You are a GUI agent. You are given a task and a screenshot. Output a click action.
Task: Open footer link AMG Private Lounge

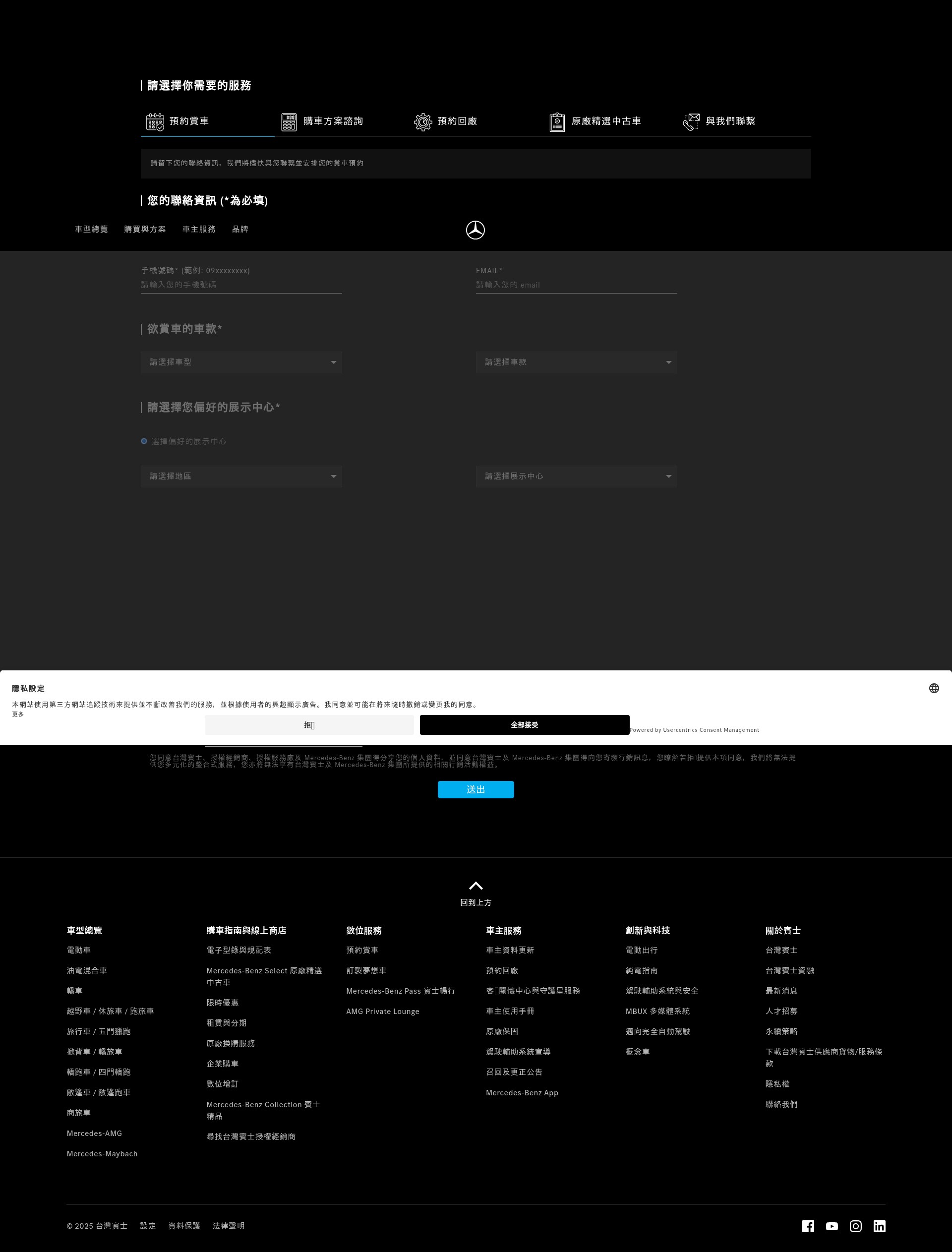pyautogui.click(x=382, y=1011)
